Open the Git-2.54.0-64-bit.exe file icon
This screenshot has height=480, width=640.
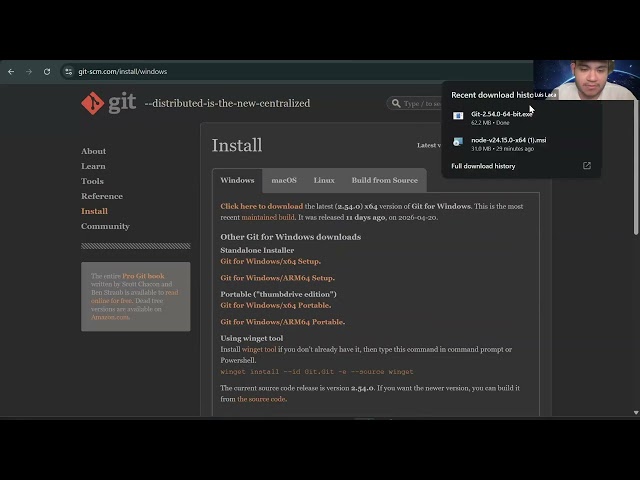[458, 116]
